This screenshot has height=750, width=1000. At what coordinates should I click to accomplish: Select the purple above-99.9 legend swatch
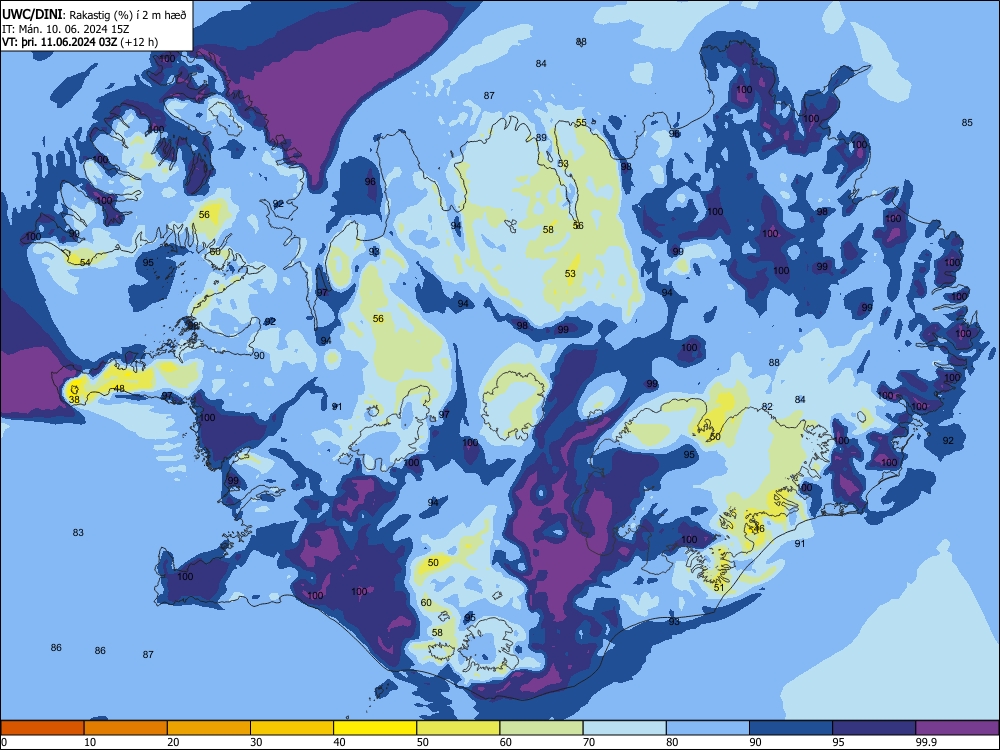tap(957, 728)
